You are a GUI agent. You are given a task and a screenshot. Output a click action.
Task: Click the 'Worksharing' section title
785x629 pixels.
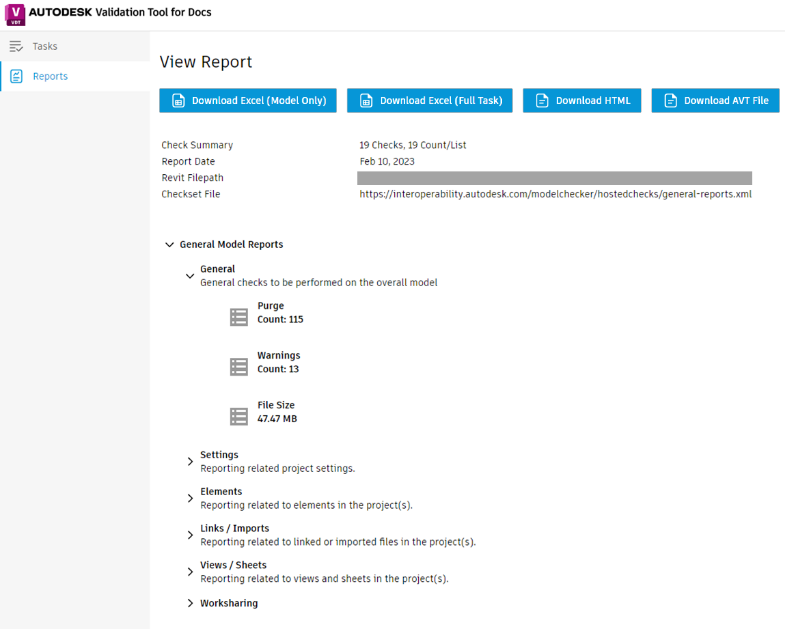[x=229, y=603]
